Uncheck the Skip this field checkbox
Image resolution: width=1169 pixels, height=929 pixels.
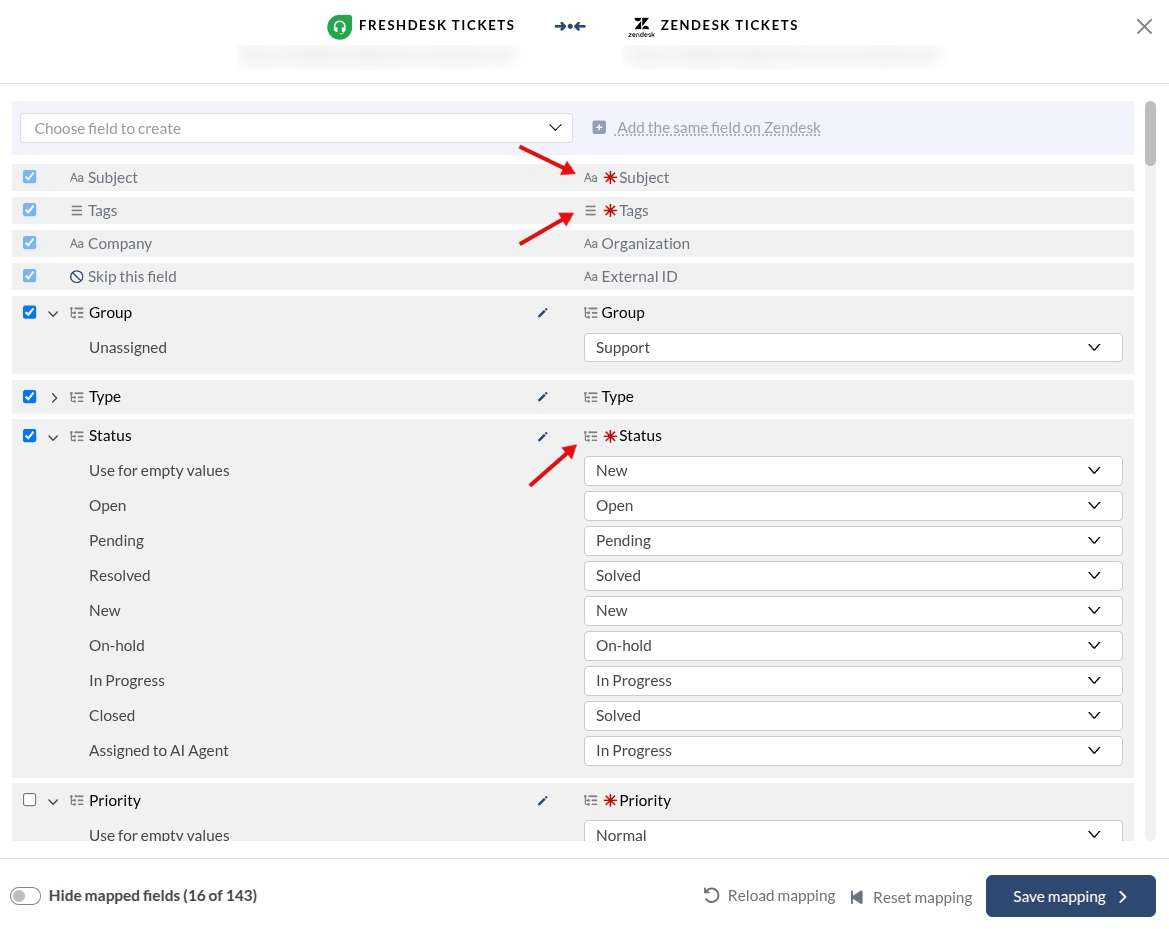[x=29, y=276]
